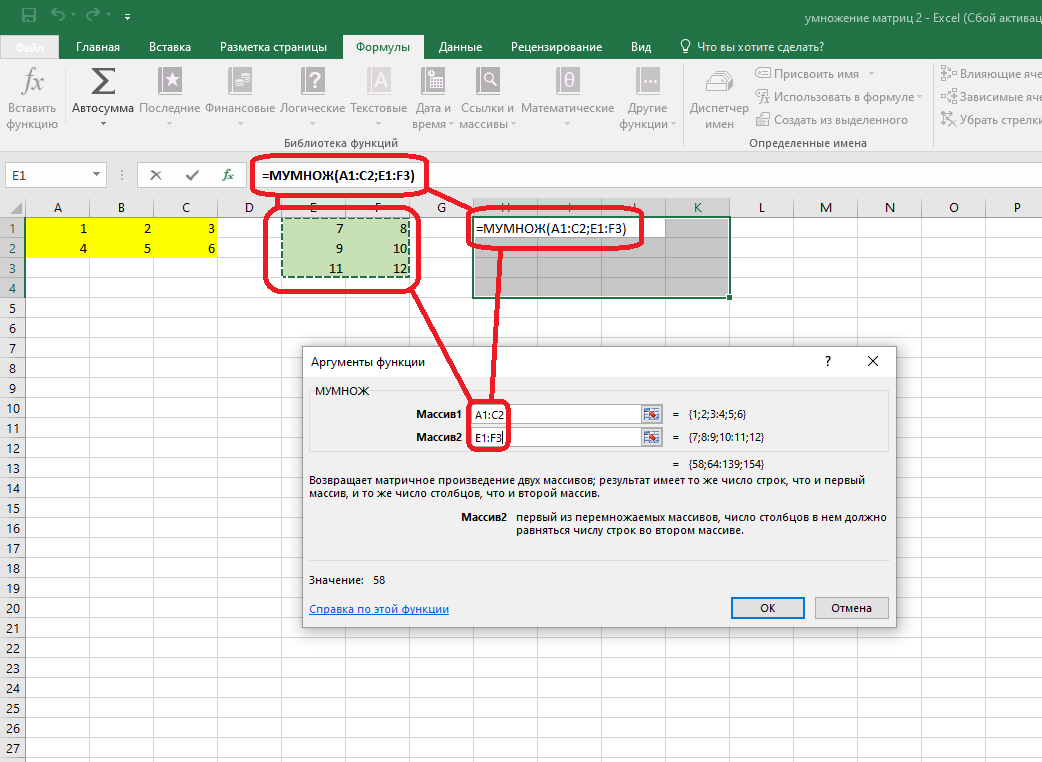Expand the Name Box dropdown arrow
1042x762 pixels.
[x=96, y=175]
